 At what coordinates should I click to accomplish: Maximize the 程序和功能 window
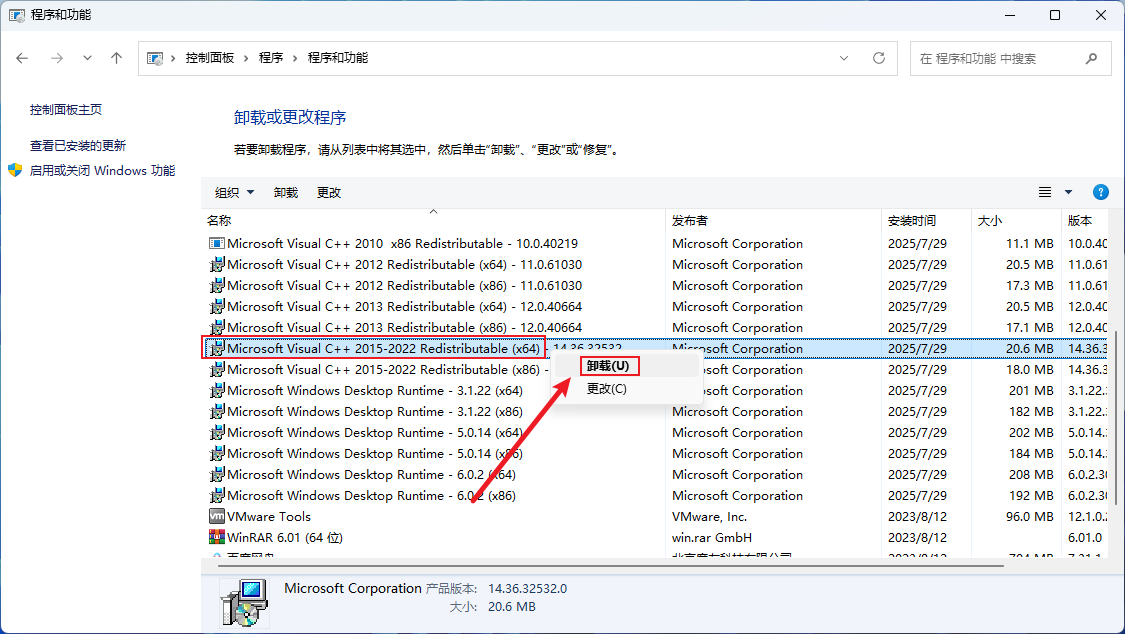coord(1055,15)
